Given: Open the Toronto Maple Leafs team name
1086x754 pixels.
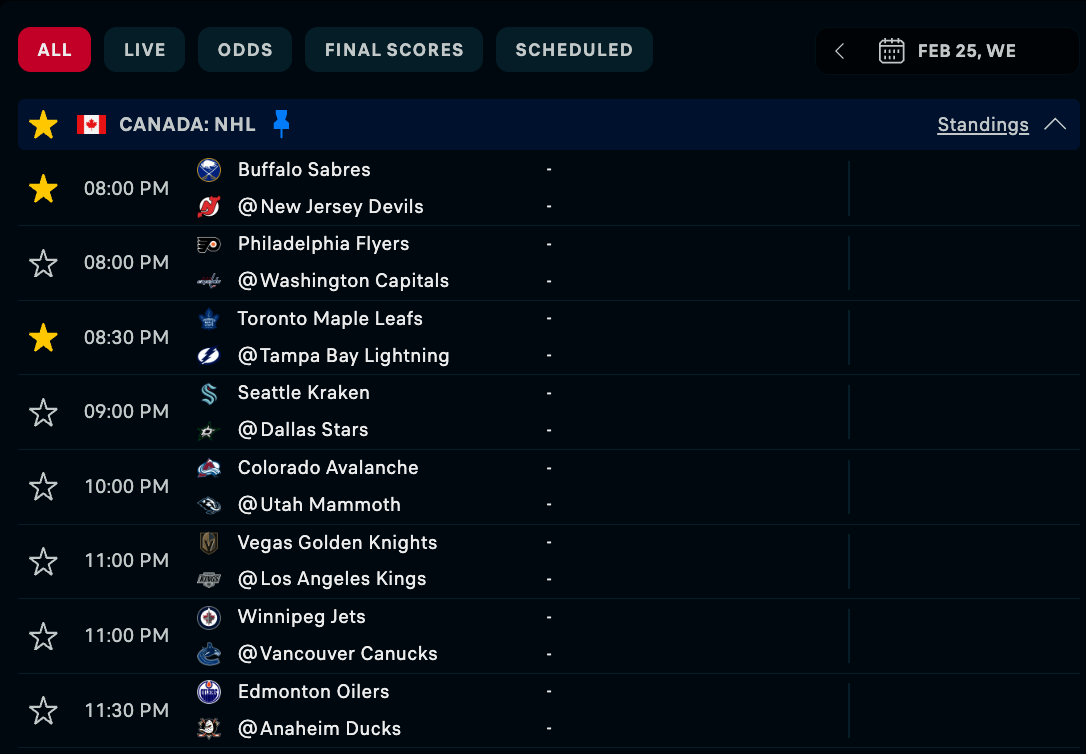Looking at the screenshot, I should tap(330, 318).
